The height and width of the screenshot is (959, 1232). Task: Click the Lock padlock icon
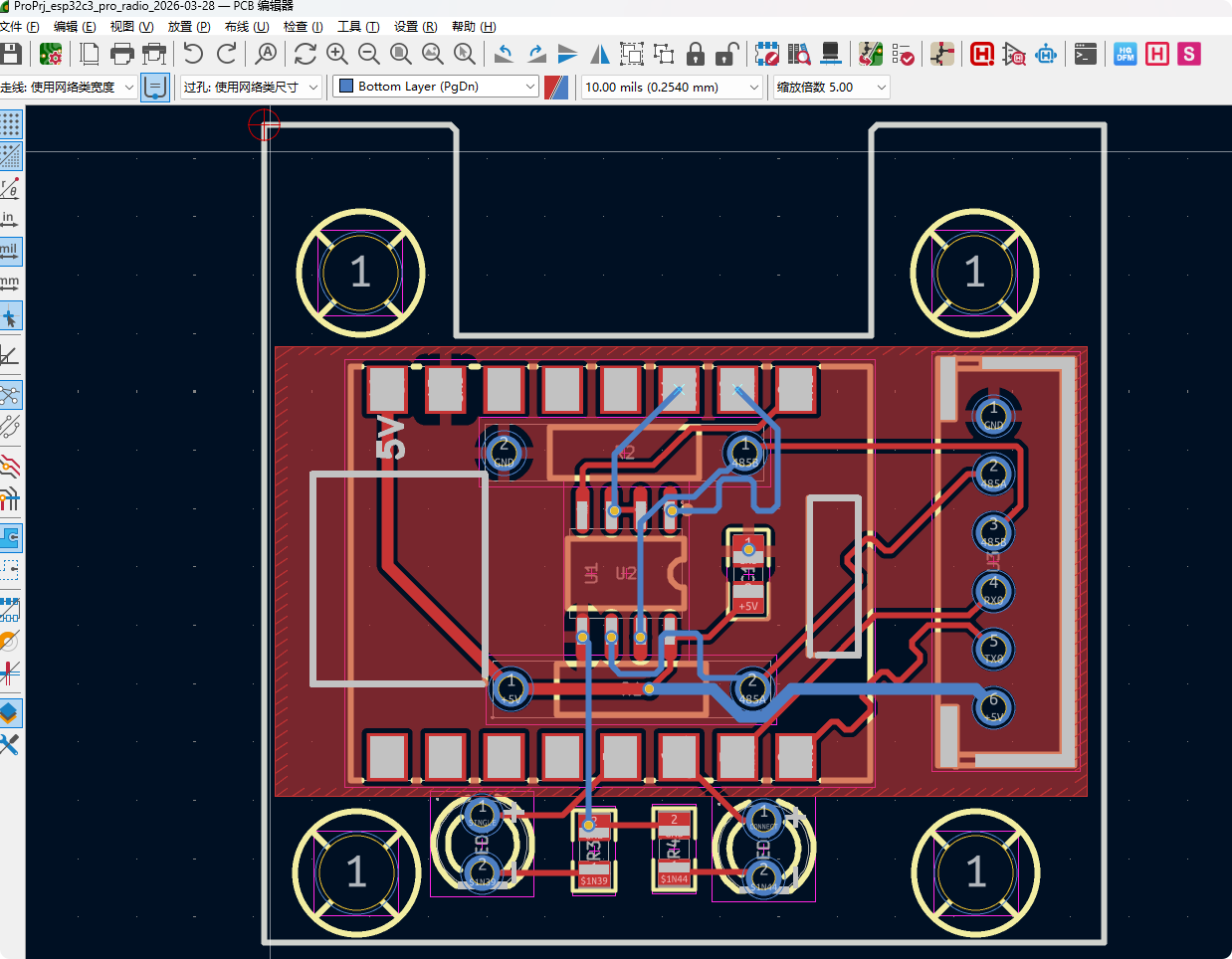pos(696,54)
